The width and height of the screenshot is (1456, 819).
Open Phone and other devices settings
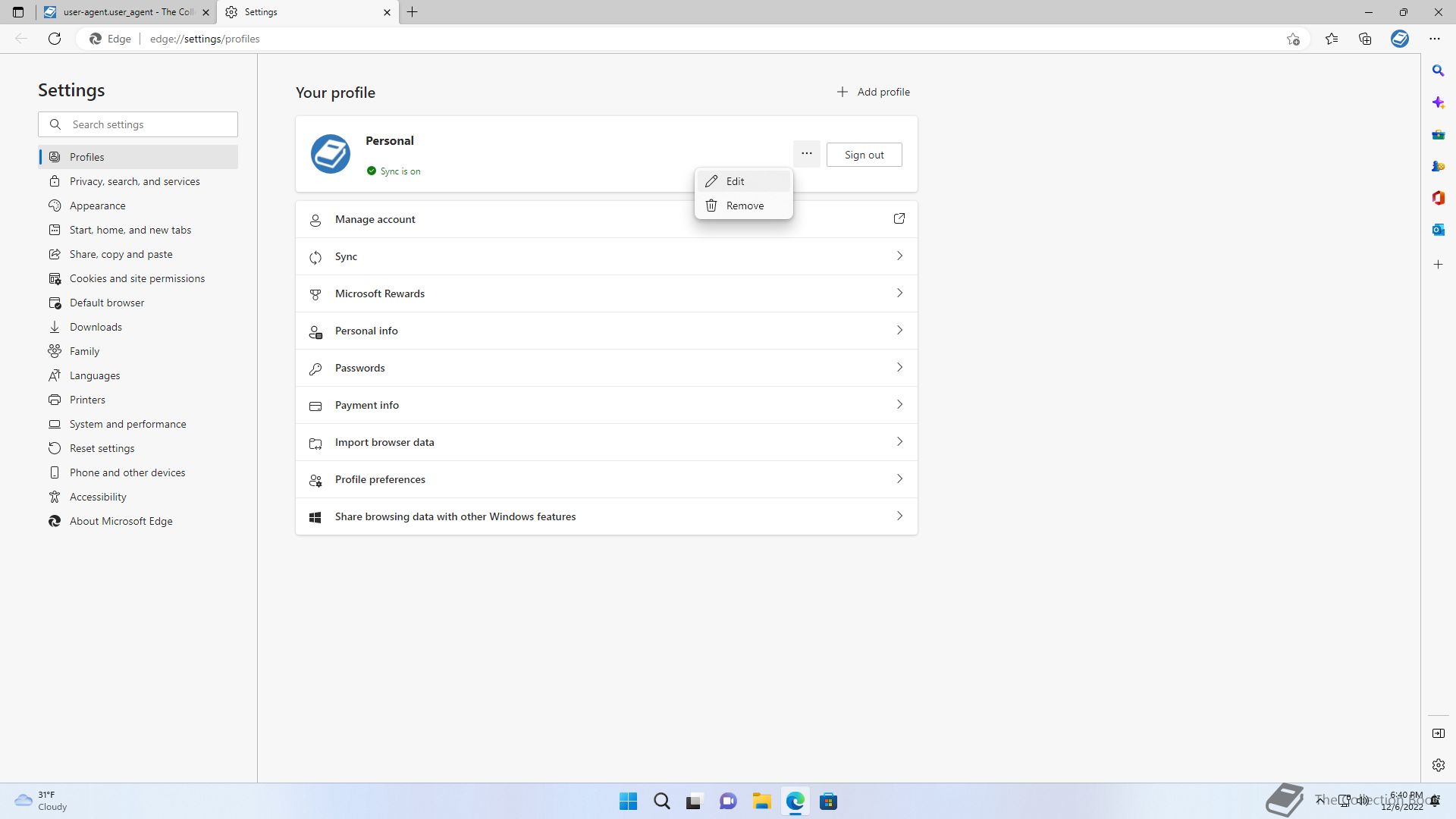click(x=138, y=472)
